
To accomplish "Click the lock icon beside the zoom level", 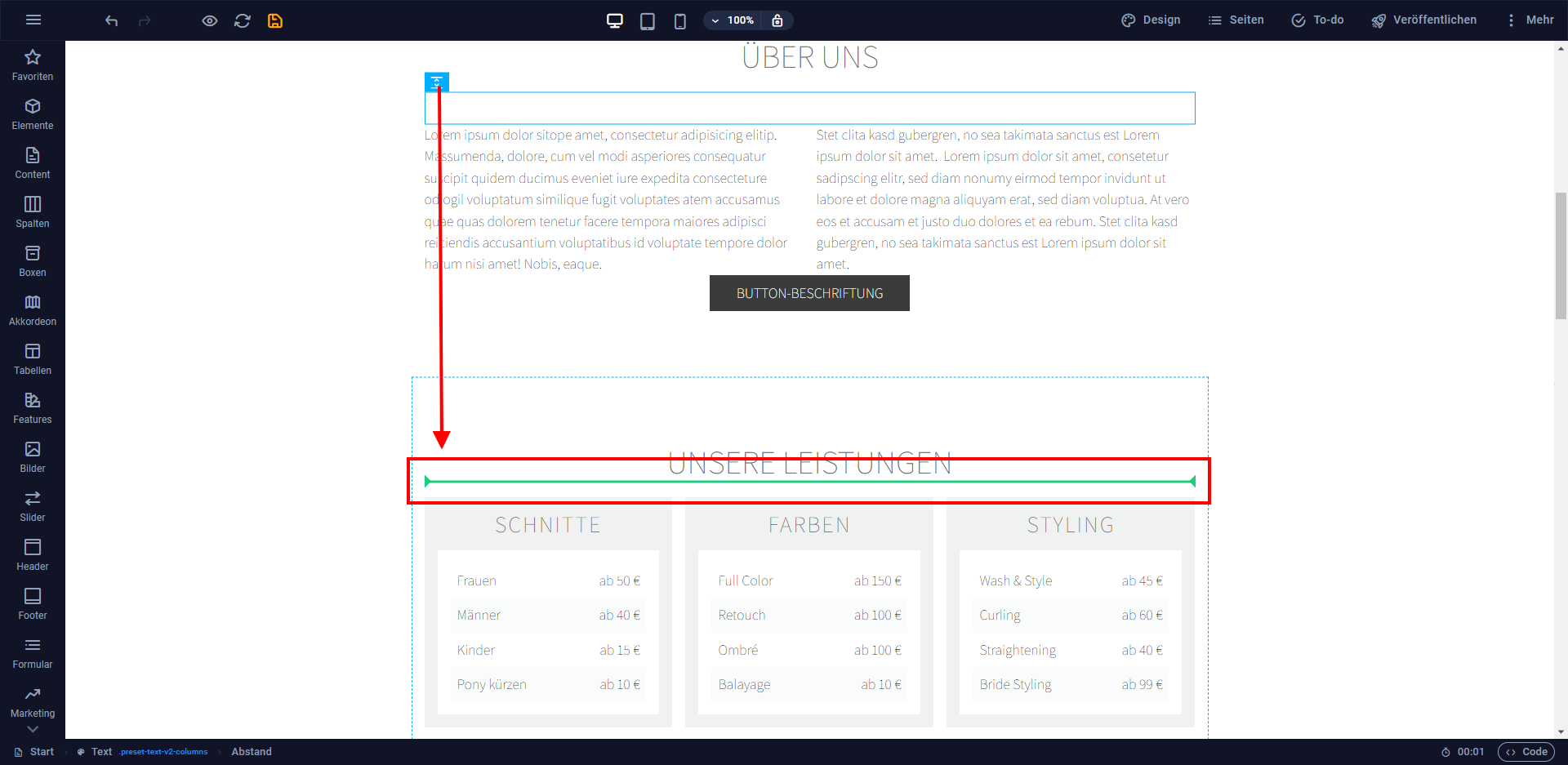I will pyautogui.click(x=777, y=20).
